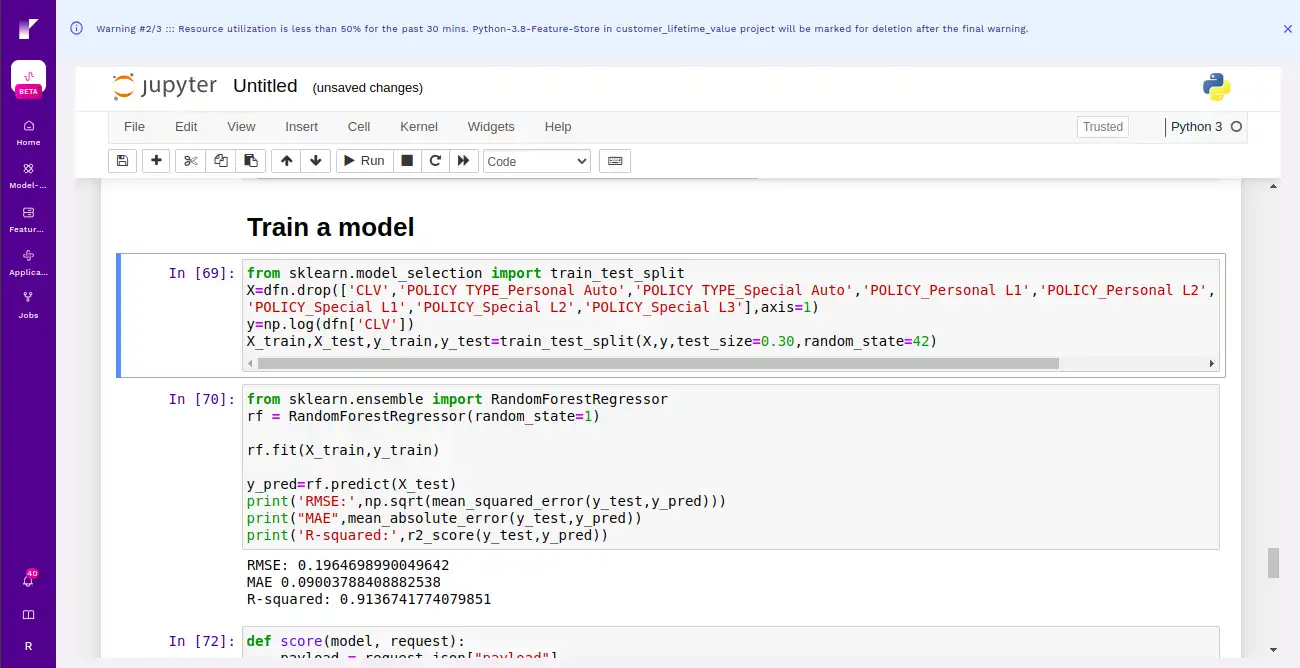Screen dimensions: 1300x668
Task: Open Feature store in the sidebar
Action: [28, 219]
